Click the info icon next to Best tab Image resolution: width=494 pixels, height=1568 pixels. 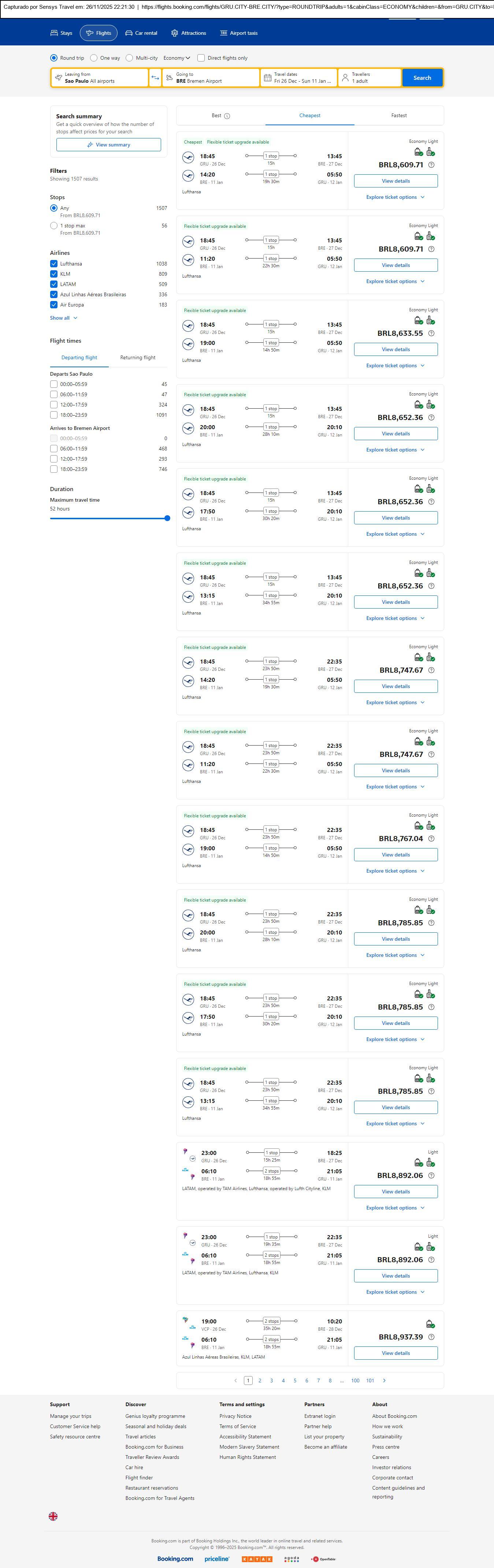227,116
